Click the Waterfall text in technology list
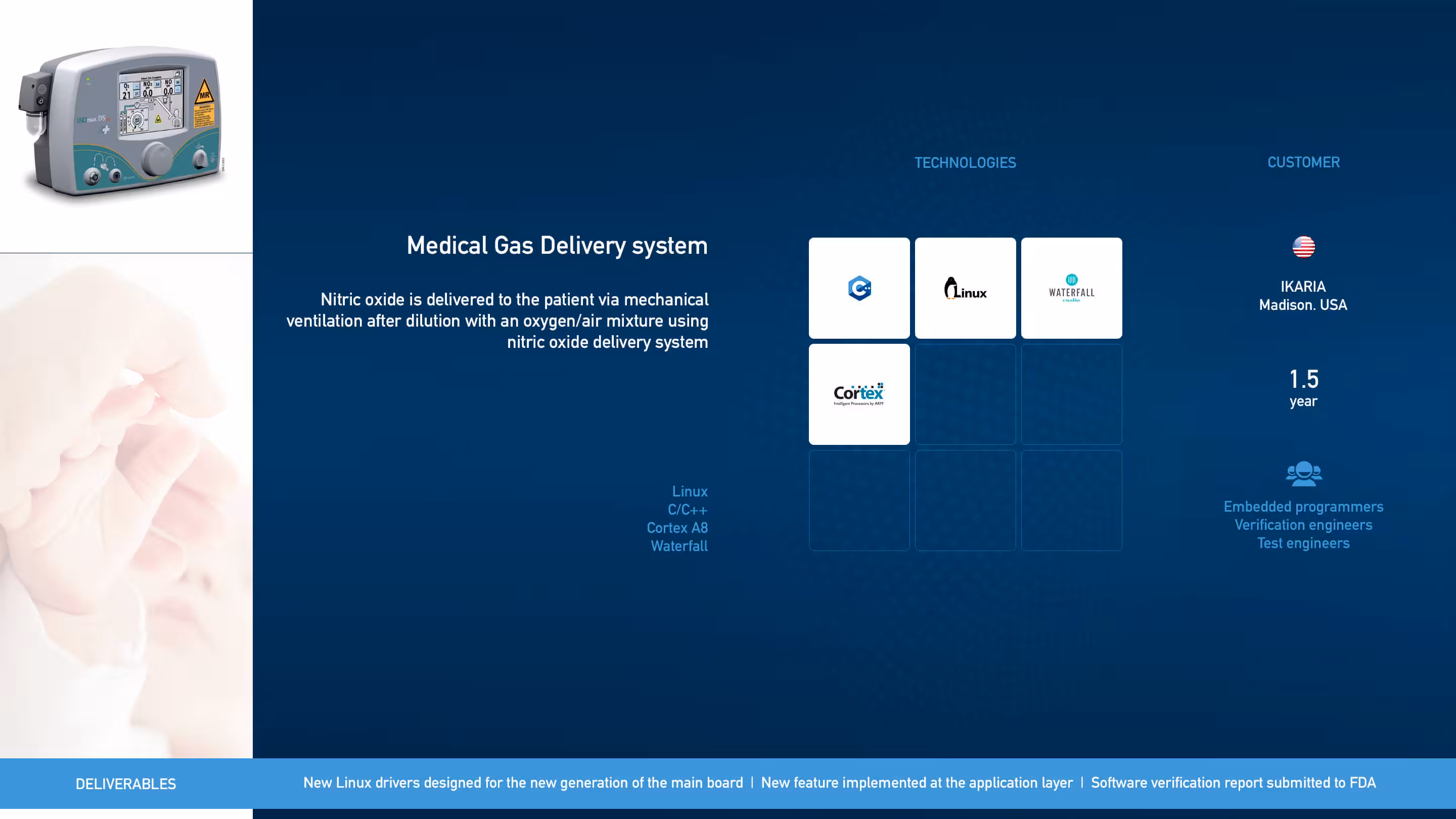This screenshot has width=1456, height=819. (679, 546)
